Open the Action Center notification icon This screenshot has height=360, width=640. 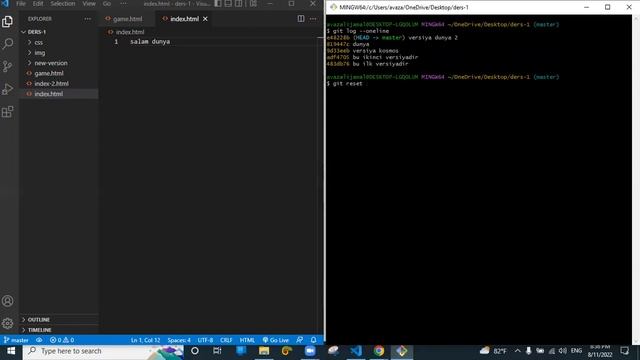tap(624, 351)
